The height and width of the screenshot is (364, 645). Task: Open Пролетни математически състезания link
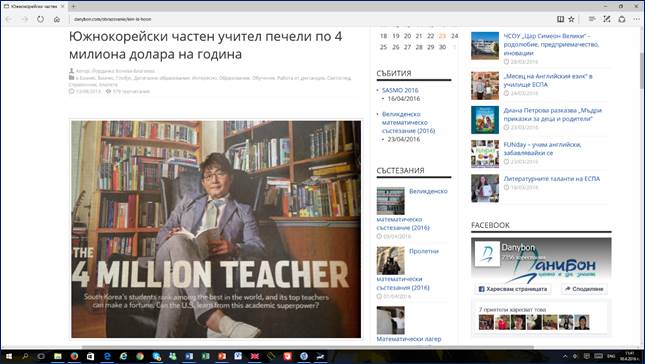pyautogui.click(x=403, y=283)
